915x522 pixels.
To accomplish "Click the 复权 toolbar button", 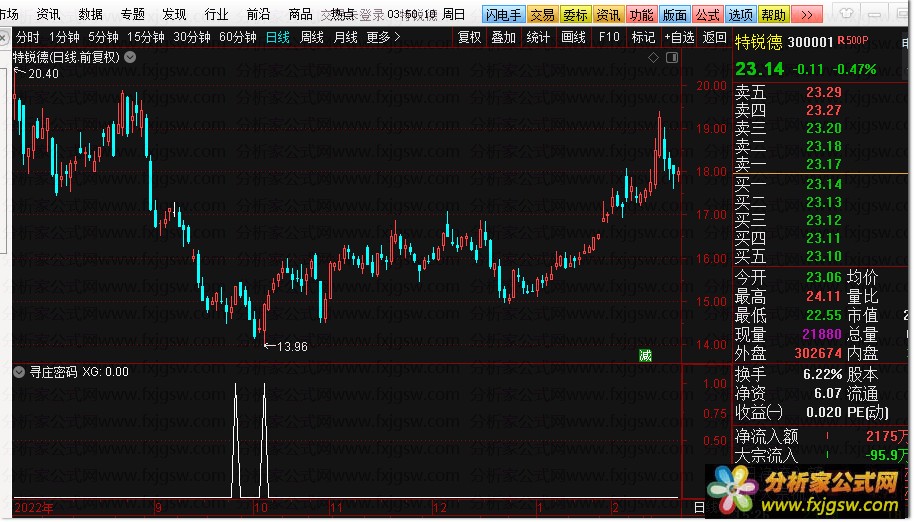I will point(470,37).
